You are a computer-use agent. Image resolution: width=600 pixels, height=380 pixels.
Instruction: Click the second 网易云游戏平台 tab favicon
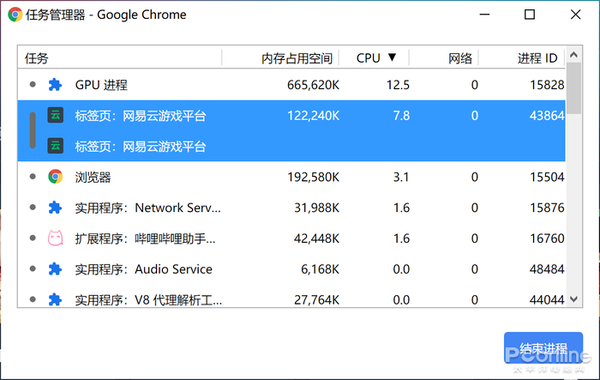[x=55, y=146]
